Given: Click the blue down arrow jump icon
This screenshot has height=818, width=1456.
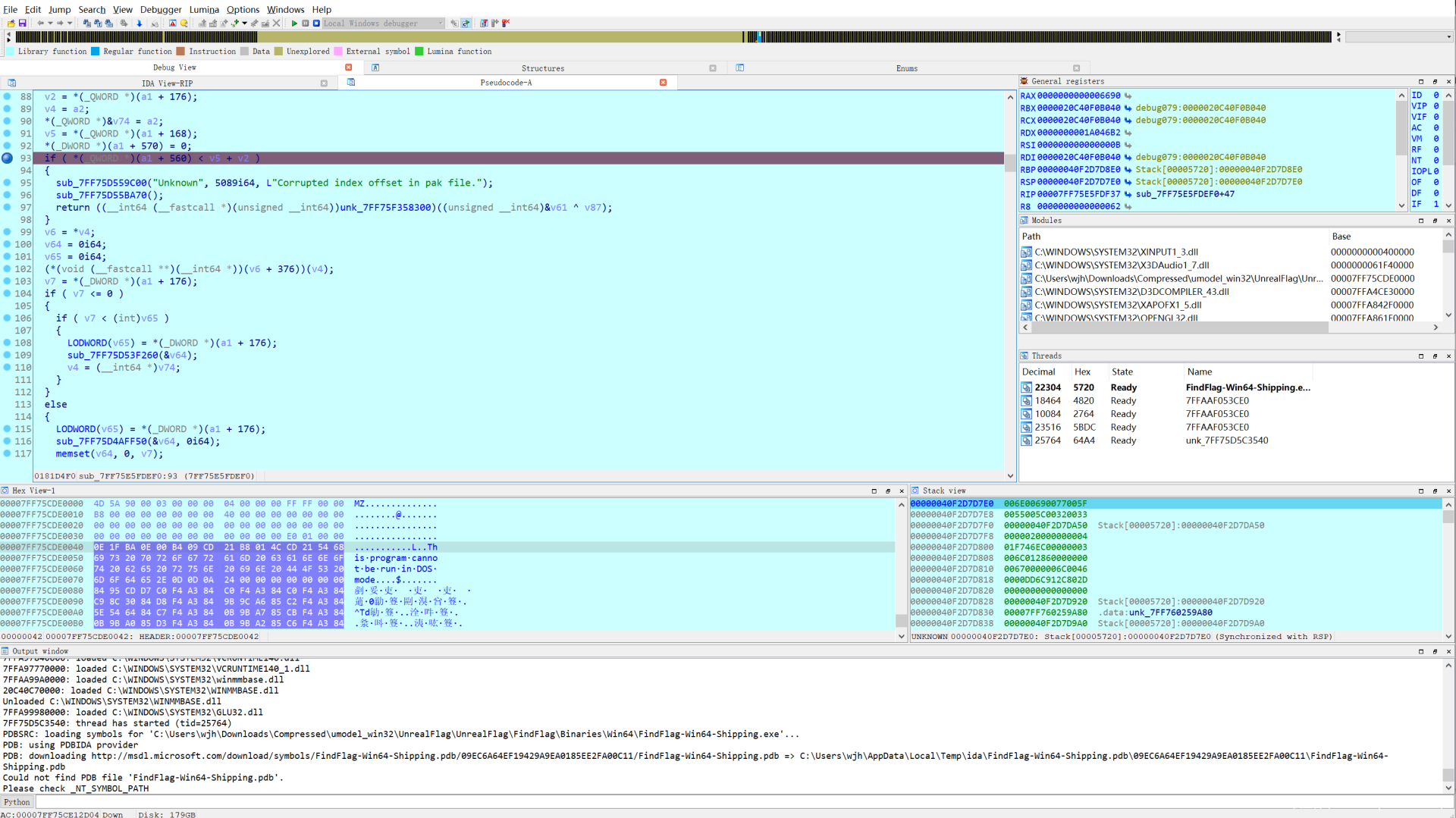Looking at the screenshot, I should coord(140,24).
